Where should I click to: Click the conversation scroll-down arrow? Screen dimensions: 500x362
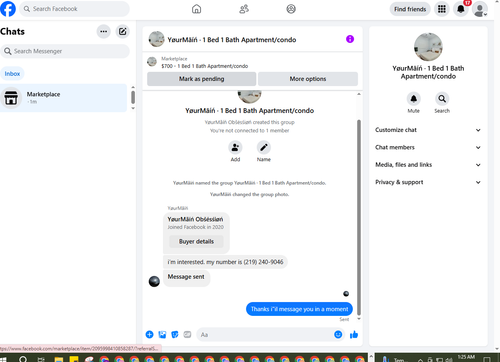[359, 319]
